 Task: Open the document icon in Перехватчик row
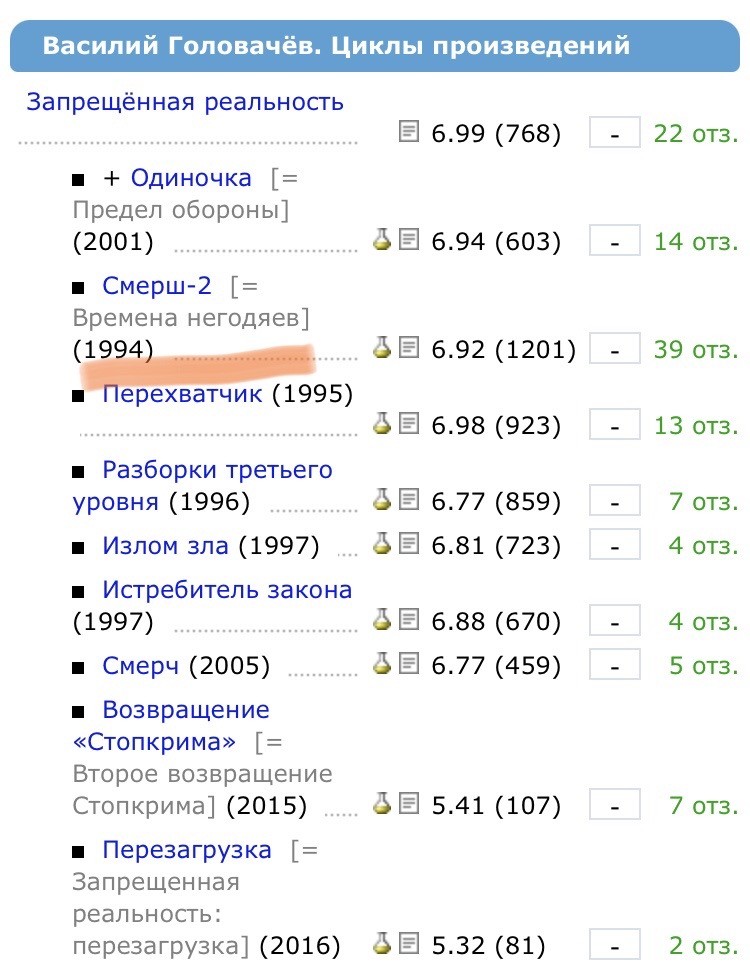408,424
